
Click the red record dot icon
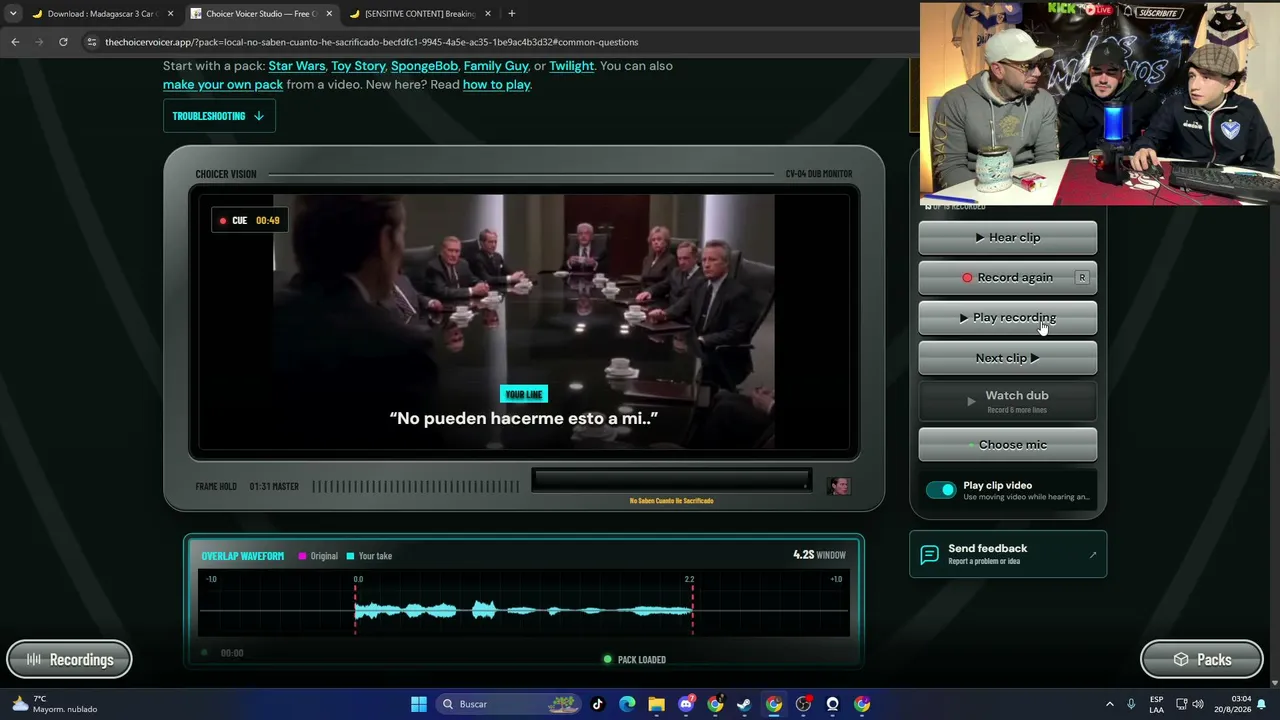pyautogui.click(x=967, y=278)
